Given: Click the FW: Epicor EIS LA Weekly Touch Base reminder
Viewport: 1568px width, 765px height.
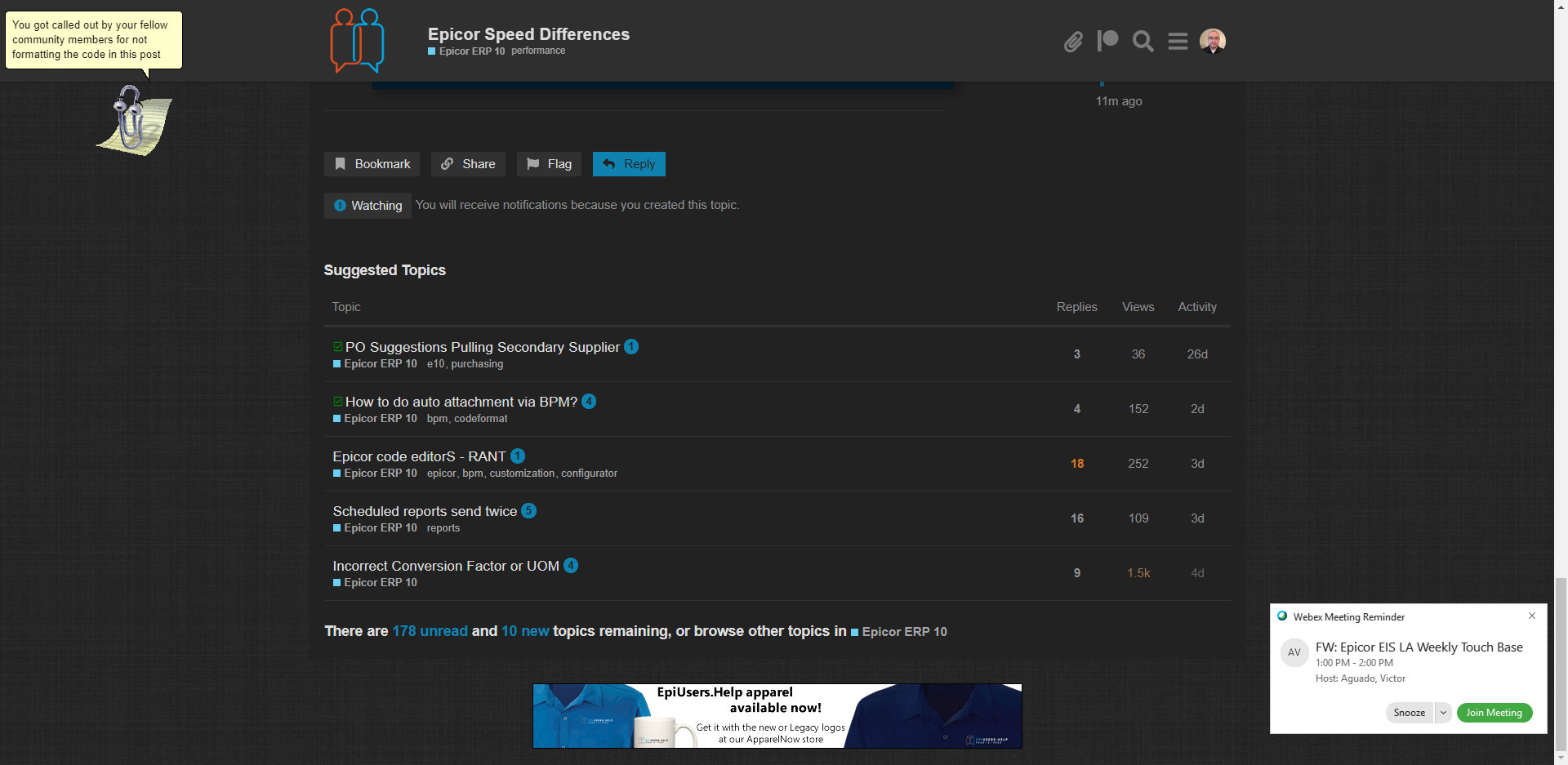Looking at the screenshot, I should [1419, 647].
